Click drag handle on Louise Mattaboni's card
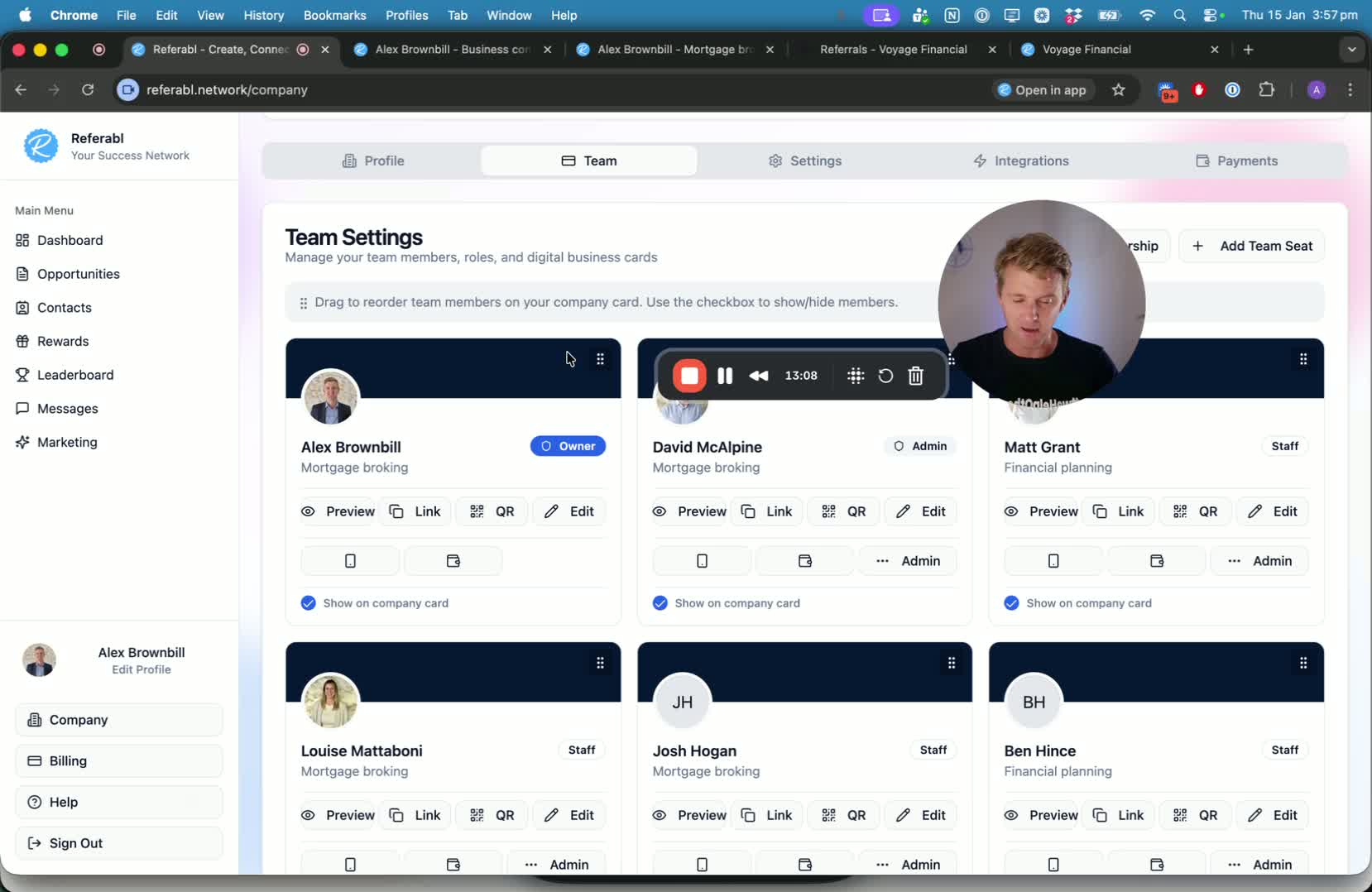The height and width of the screenshot is (892, 1372). pos(600,663)
